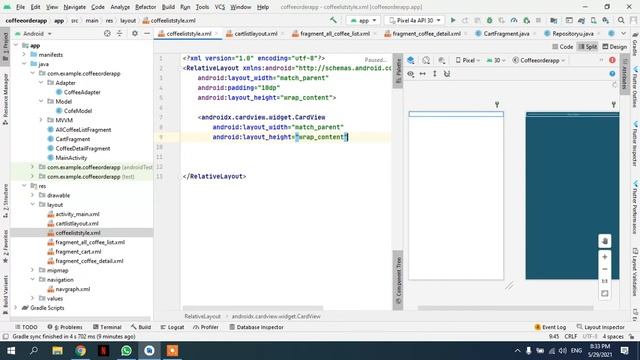Open the Search Everywhere magnifier
This screenshot has width=640, height=360.
click(621, 20)
